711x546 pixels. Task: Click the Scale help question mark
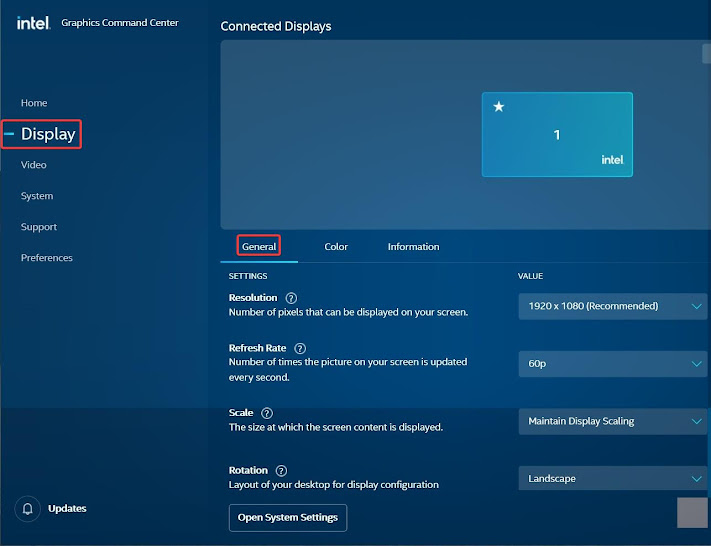[267, 413]
